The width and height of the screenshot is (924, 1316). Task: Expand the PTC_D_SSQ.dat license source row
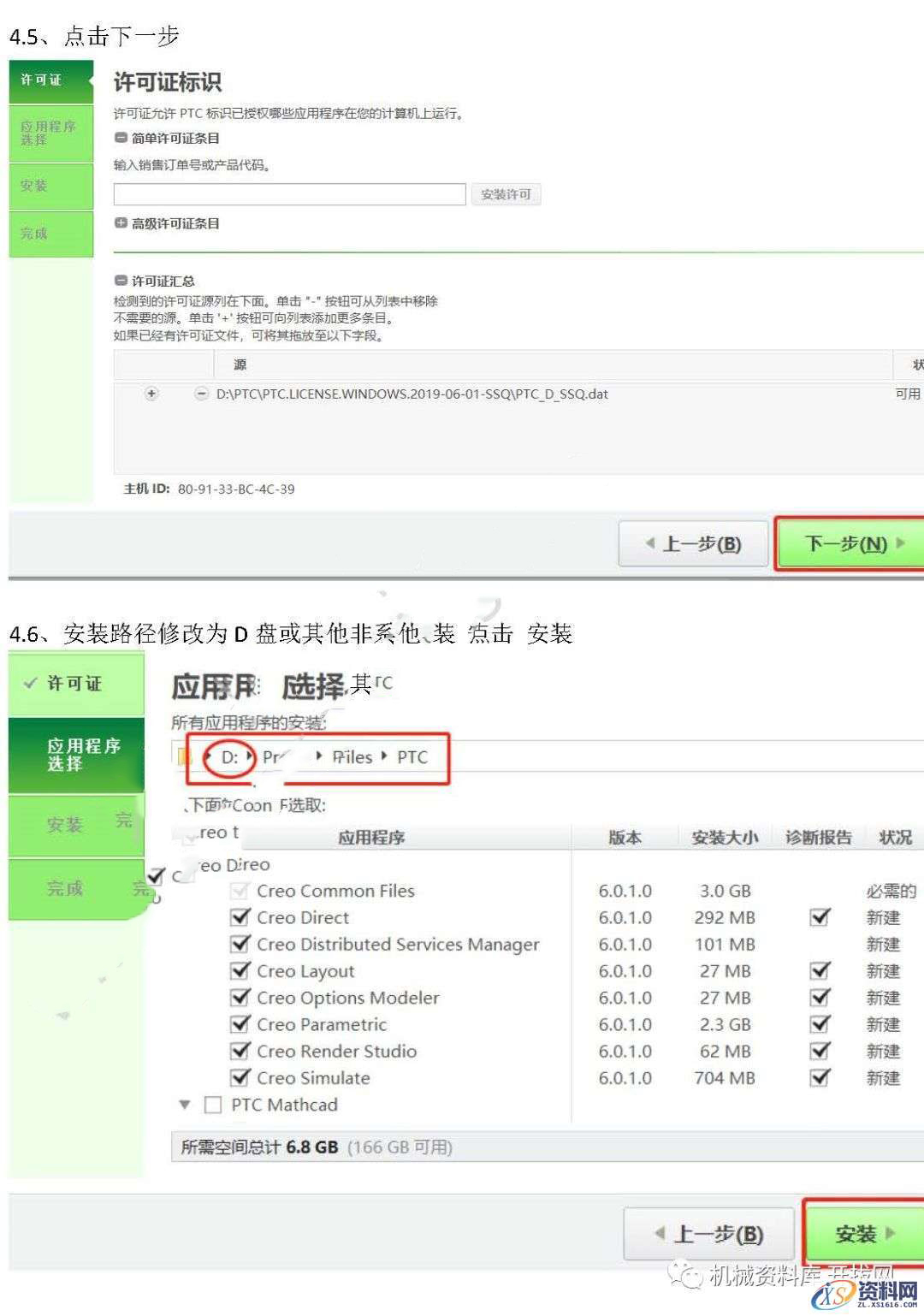tap(151, 394)
